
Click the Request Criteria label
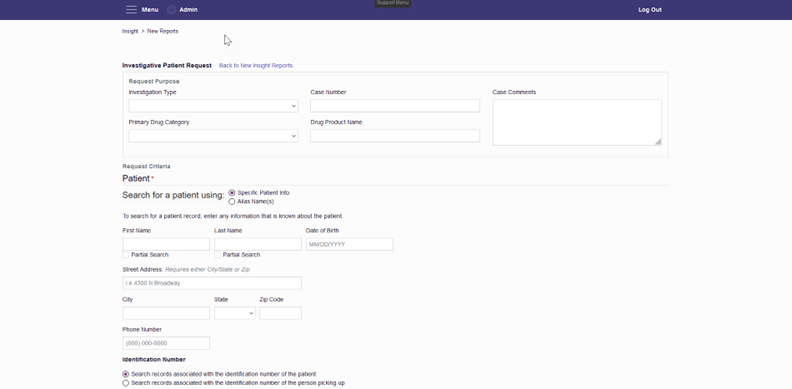(x=146, y=166)
